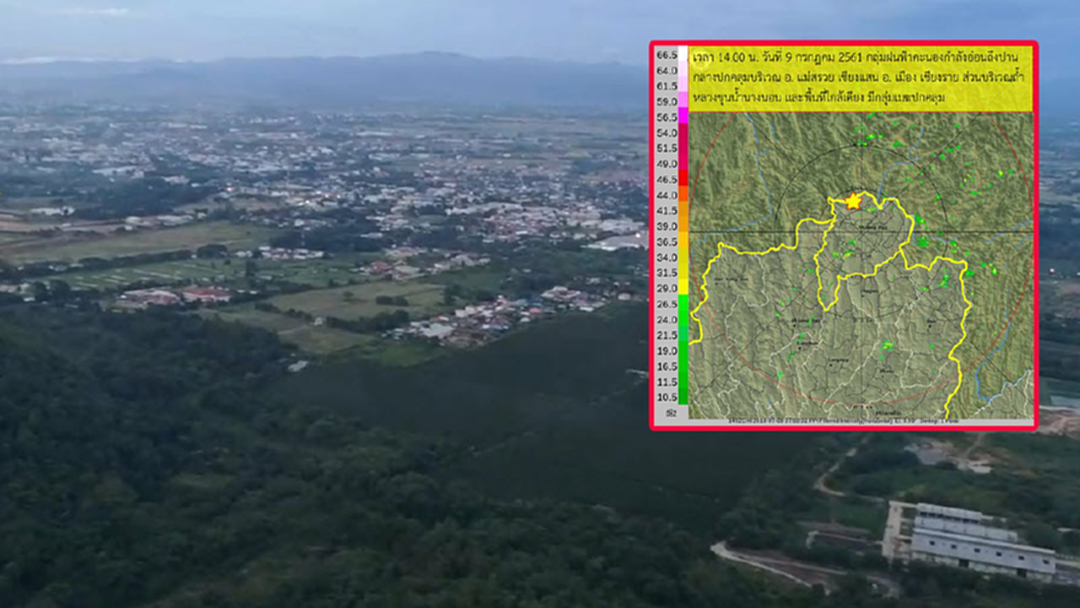1080x608 pixels.
Task: Click the yellow star marker on the radar map
Action: coord(853,201)
